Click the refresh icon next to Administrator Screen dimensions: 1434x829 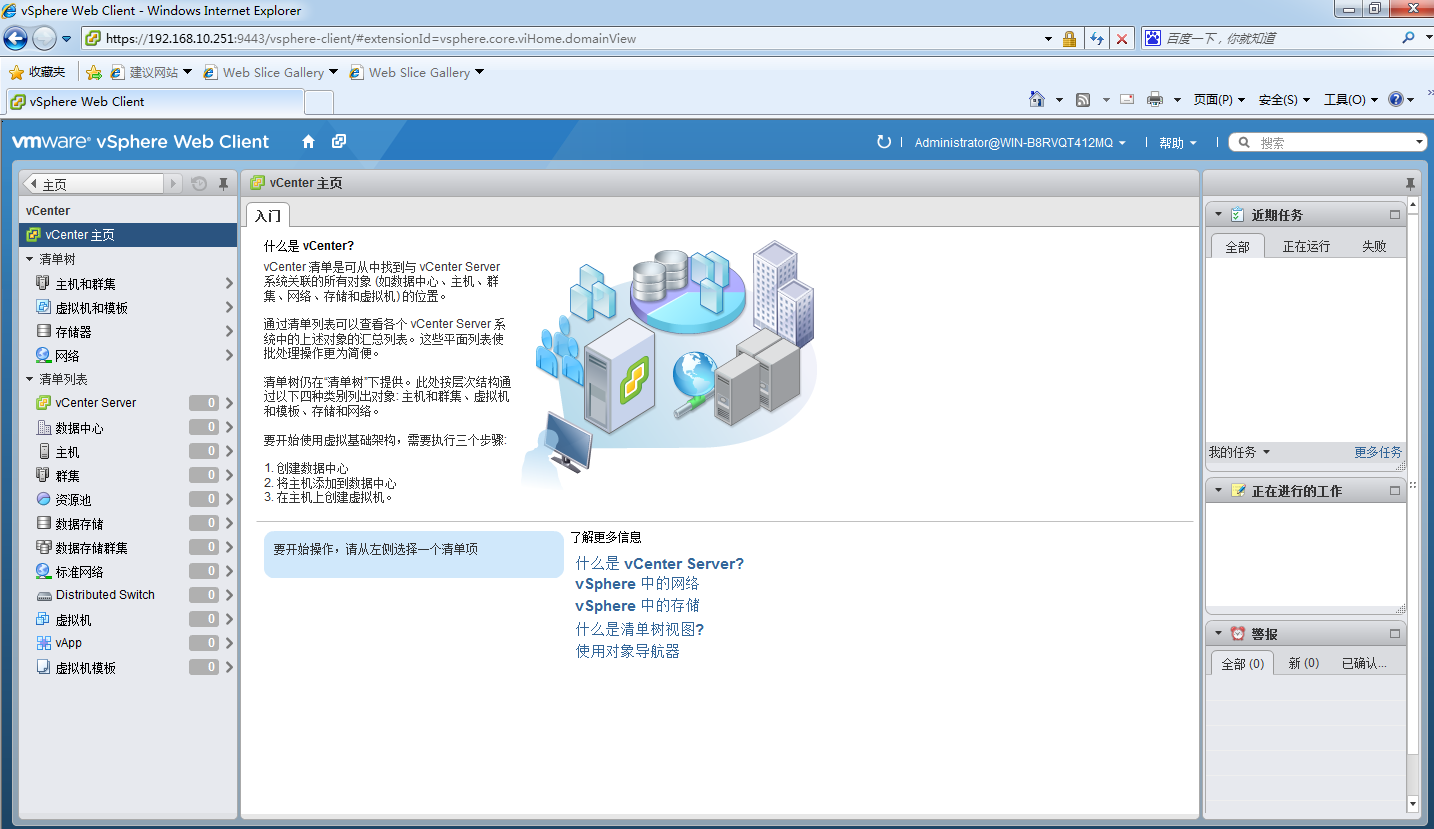[x=883, y=142]
